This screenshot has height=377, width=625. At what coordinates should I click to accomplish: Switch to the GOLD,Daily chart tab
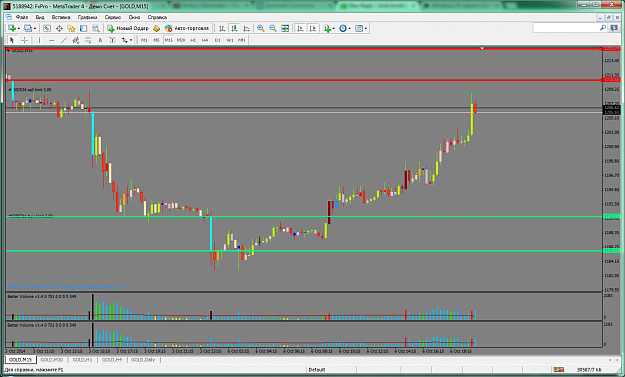click(x=143, y=360)
